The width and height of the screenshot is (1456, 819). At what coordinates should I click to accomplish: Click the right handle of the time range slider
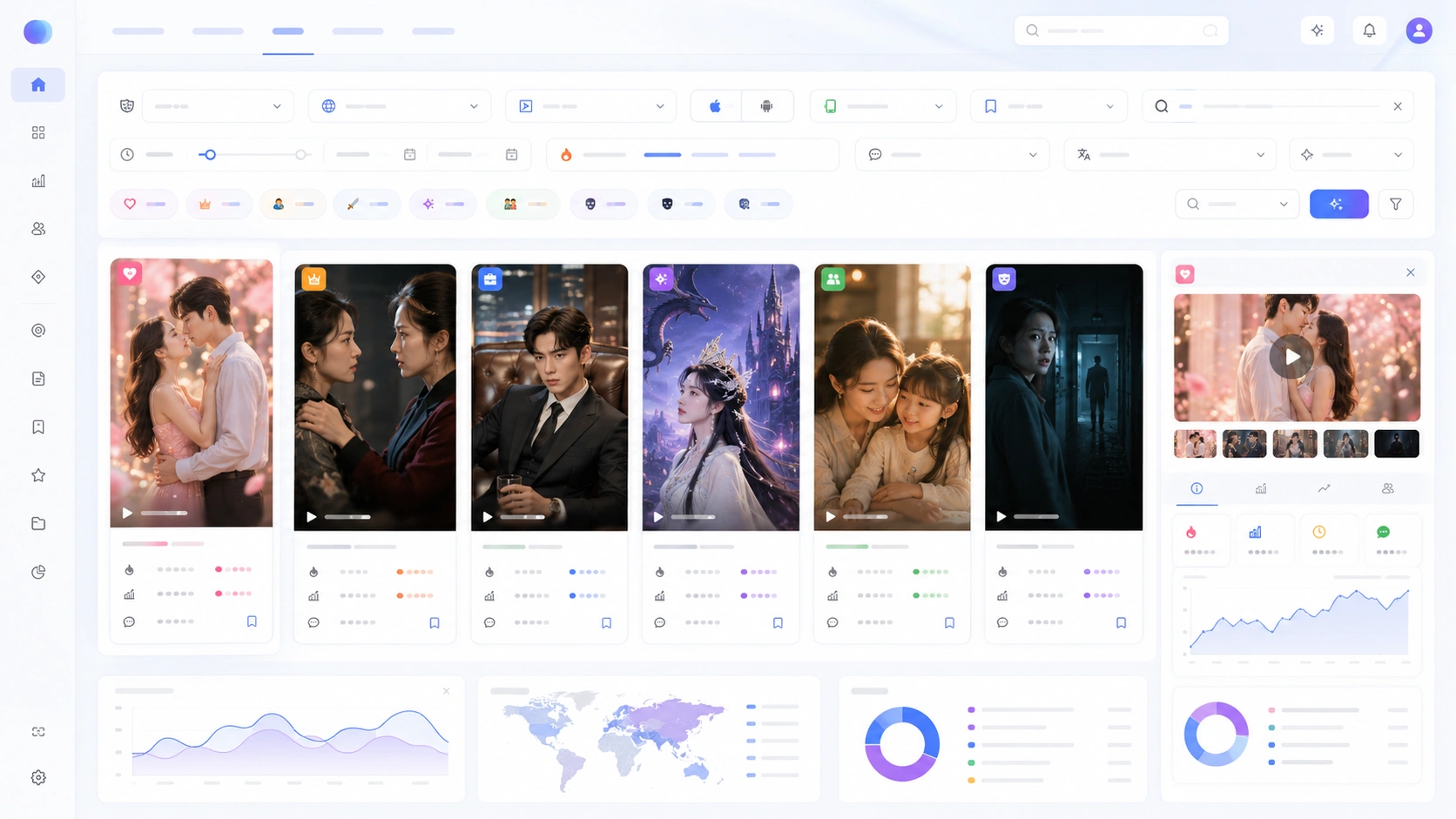(300, 155)
